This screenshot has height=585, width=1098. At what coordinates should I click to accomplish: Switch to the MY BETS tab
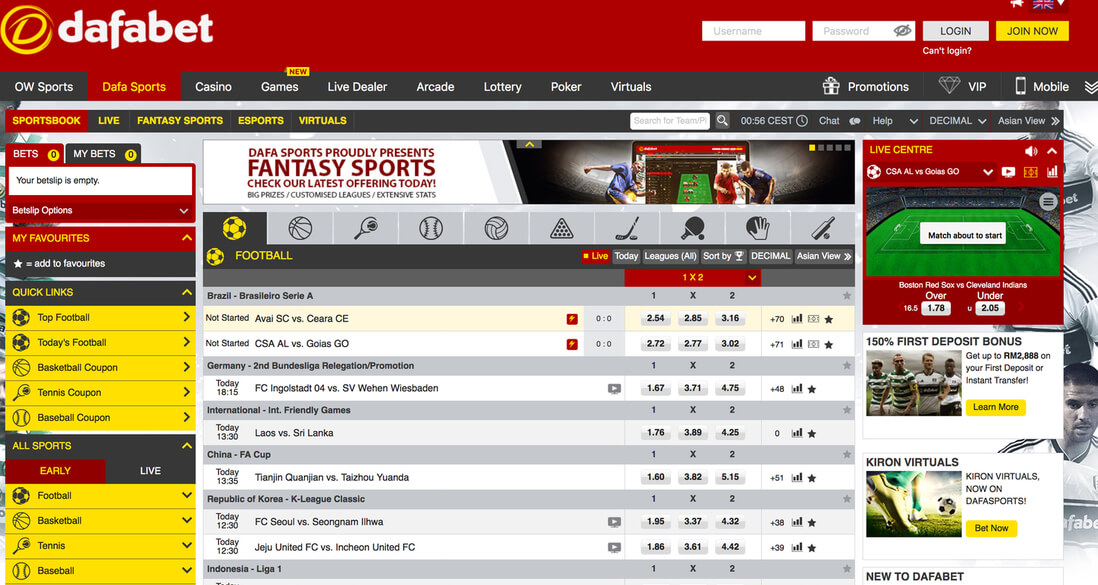pos(104,153)
